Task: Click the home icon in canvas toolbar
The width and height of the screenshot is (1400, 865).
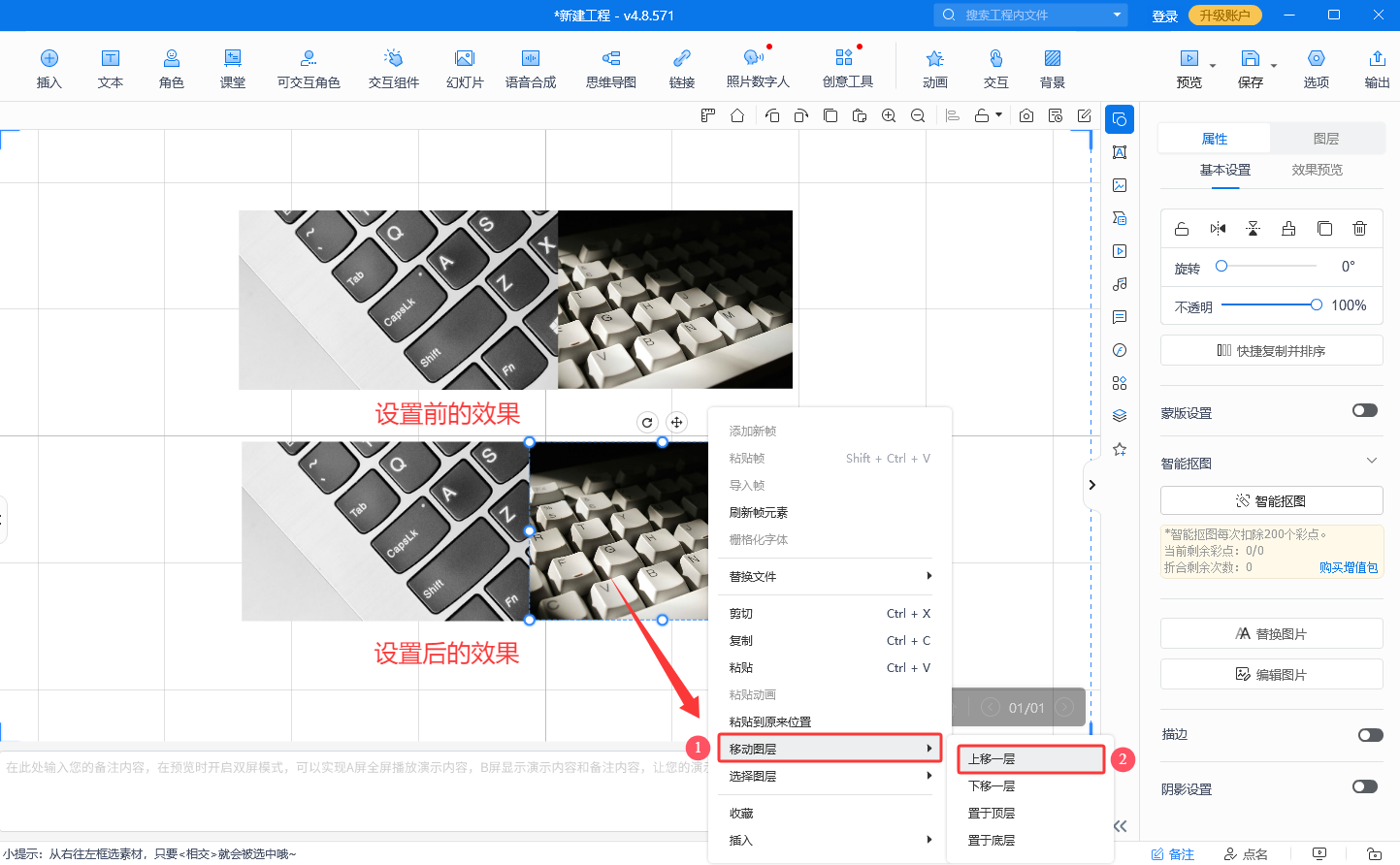Action: coord(737,115)
